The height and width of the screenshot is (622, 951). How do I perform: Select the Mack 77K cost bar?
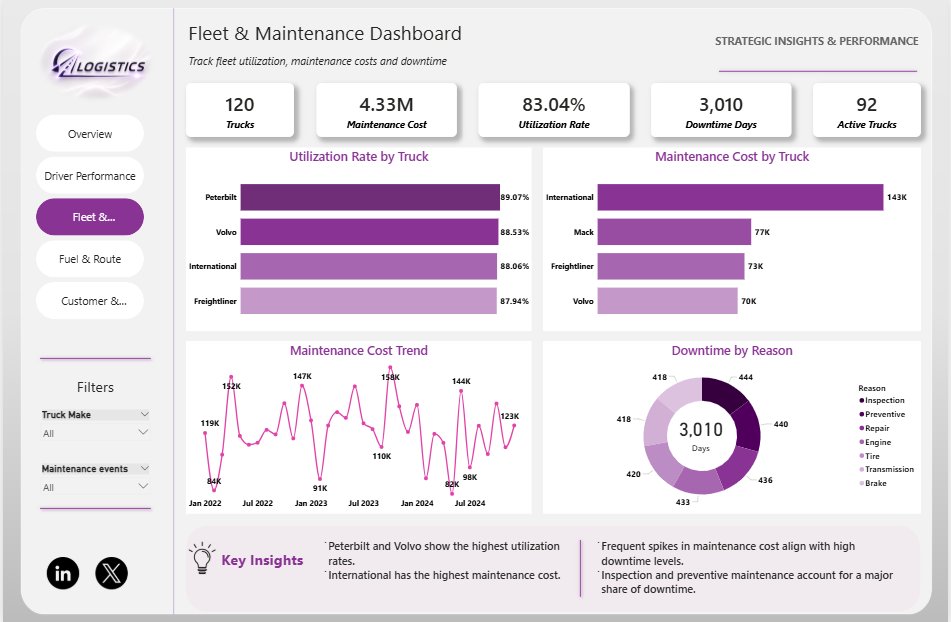click(x=674, y=232)
